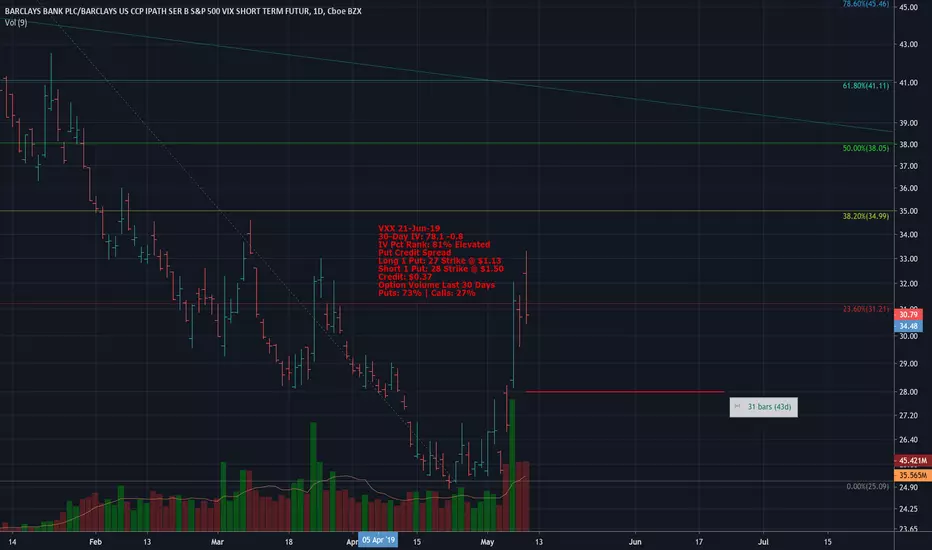Select the Vol (9) indicator label
Image resolution: width=932 pixels, height=550 pixels.
[x=15, y=23]
